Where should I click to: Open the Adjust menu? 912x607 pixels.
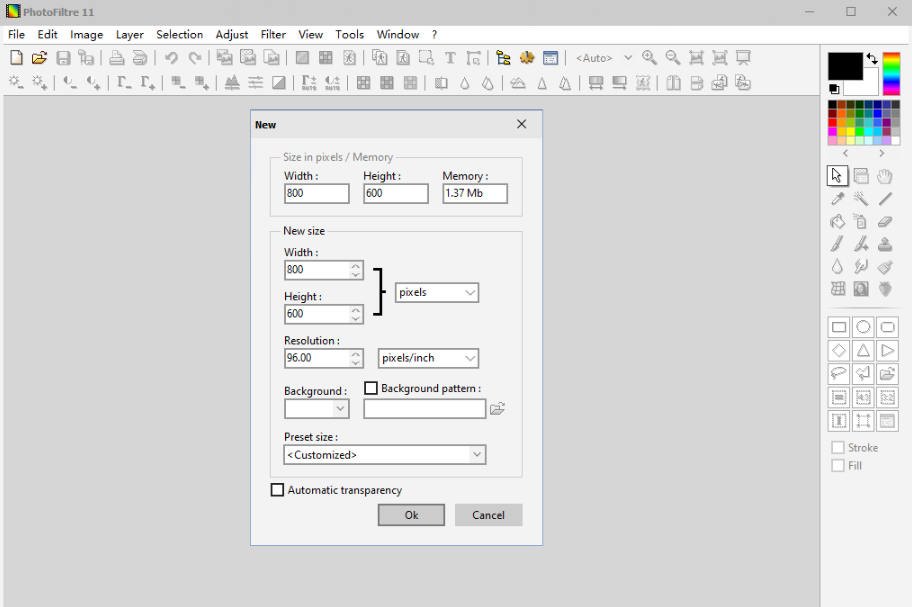tap(232, 34)
